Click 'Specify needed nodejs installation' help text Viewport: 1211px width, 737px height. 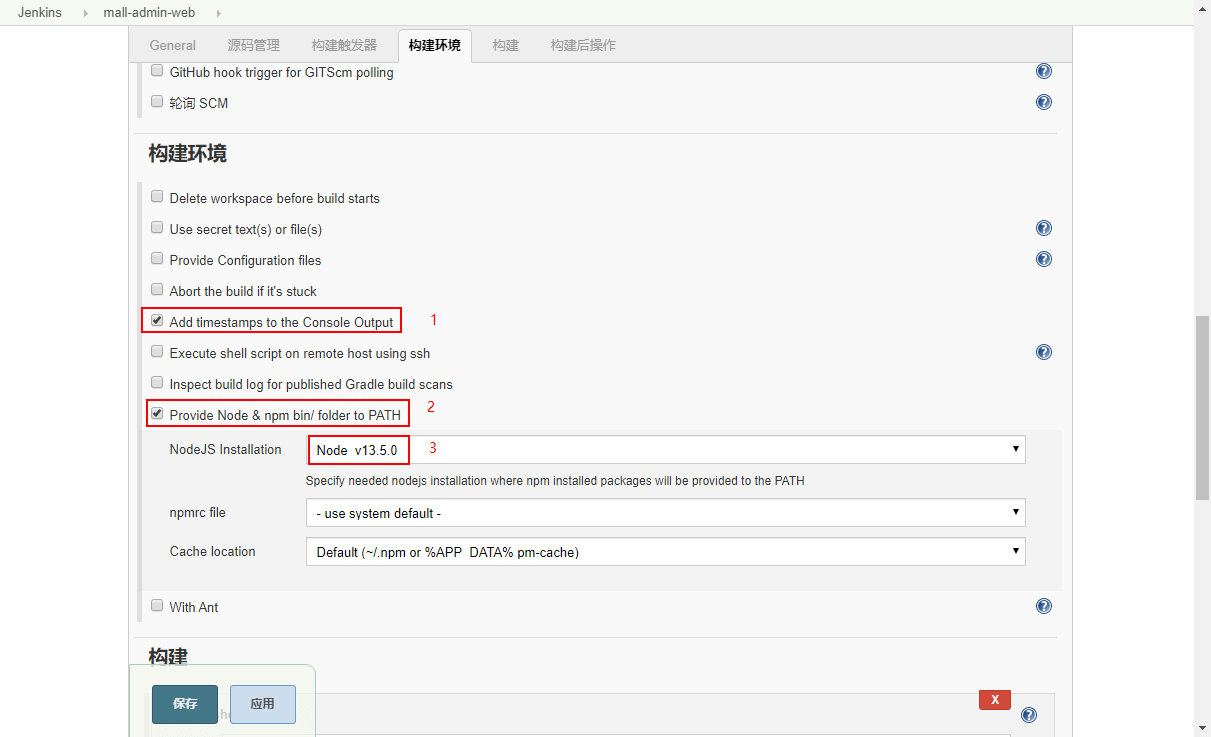coord(555,481)
